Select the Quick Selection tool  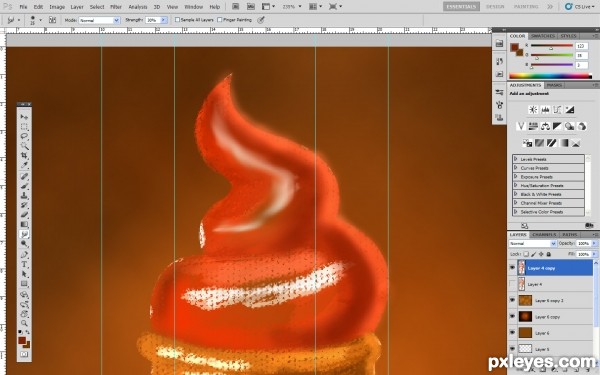pyautogui.click(x=24, y=146)
